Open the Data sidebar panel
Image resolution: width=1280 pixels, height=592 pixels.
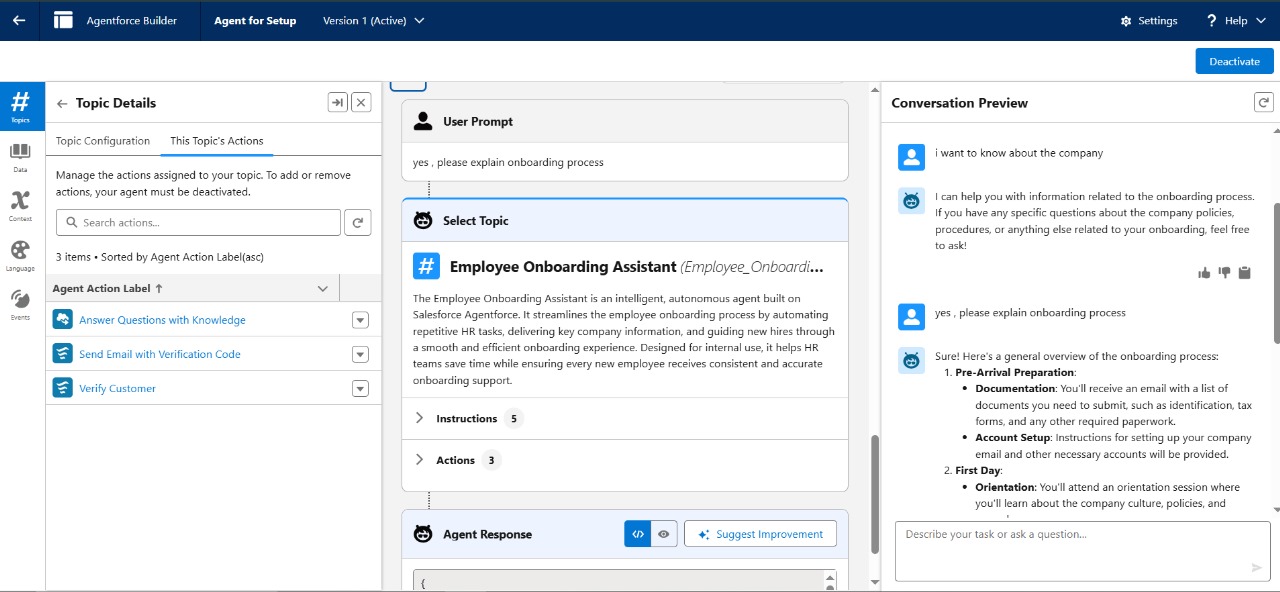20,157
